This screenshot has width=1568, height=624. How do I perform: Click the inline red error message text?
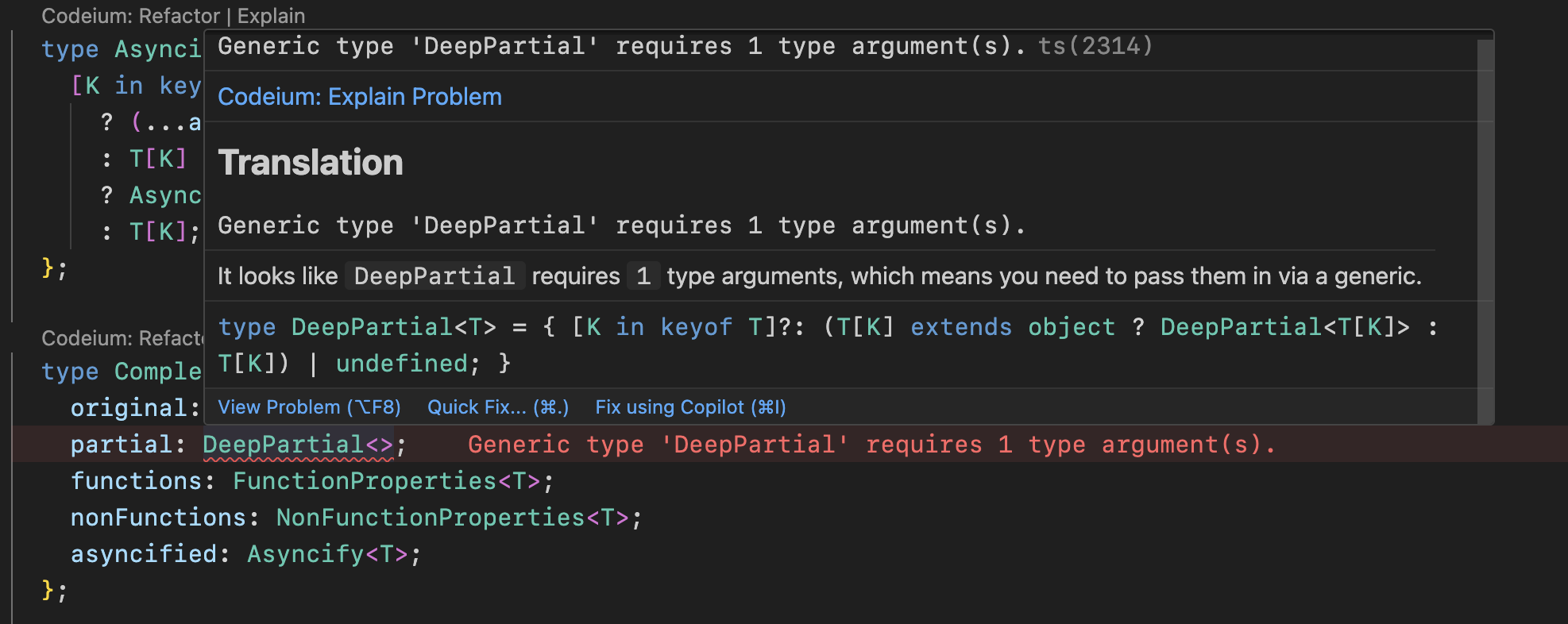coord(871,445)
